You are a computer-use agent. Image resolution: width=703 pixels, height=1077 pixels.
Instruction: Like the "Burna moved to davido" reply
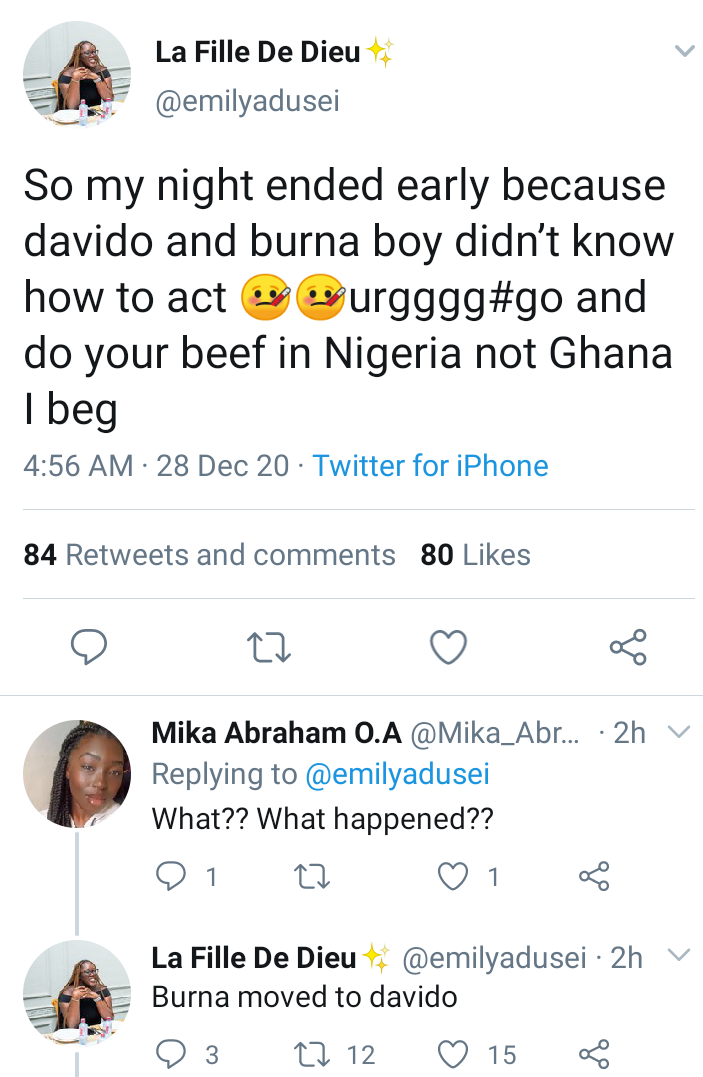[x=456, y=1053]
